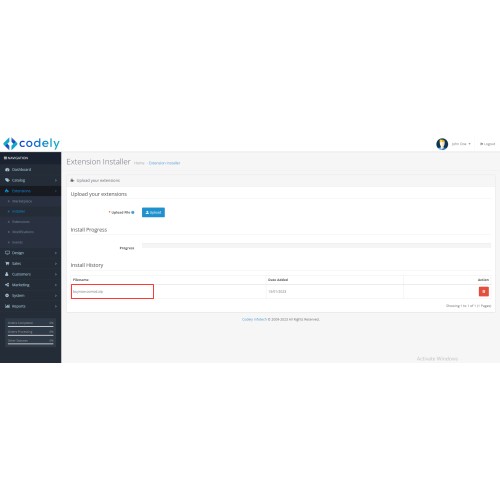
Task: Open the Dashboard from the sidebar
Action: coord(21,170)
